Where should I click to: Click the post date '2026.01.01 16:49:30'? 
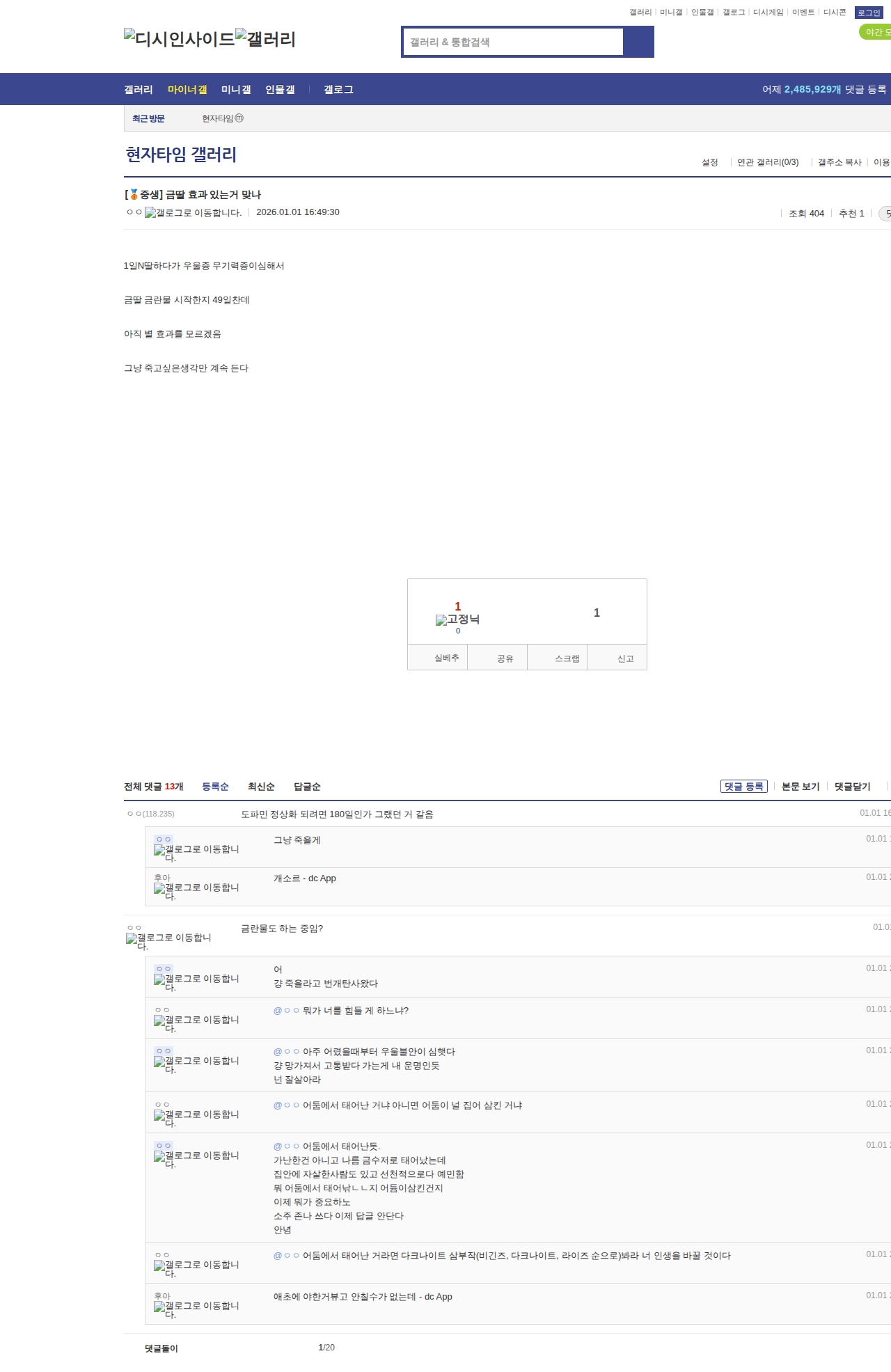point(298,212)
